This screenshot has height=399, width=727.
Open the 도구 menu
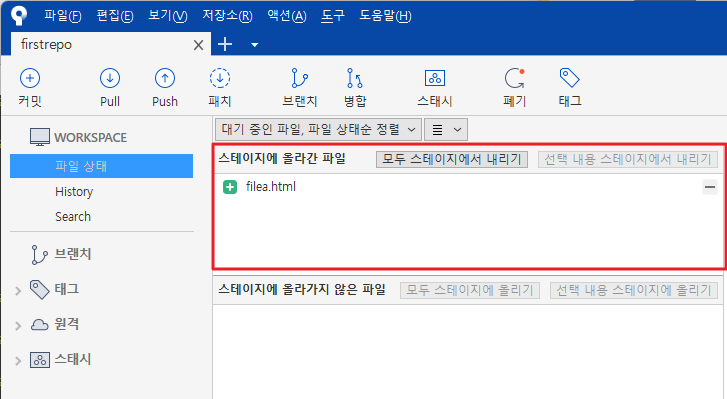coord(333,16)
